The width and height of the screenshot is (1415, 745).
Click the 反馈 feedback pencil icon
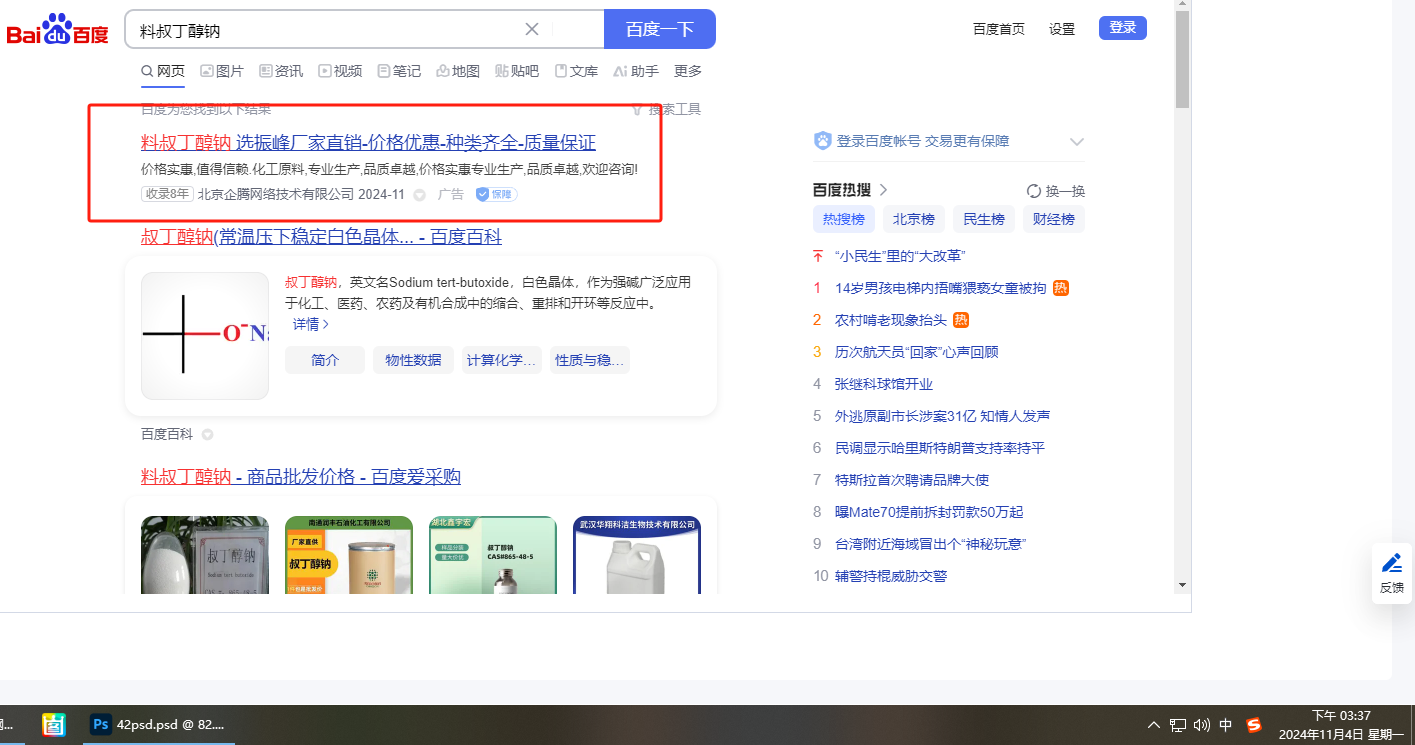click(x=1391, y=563)
